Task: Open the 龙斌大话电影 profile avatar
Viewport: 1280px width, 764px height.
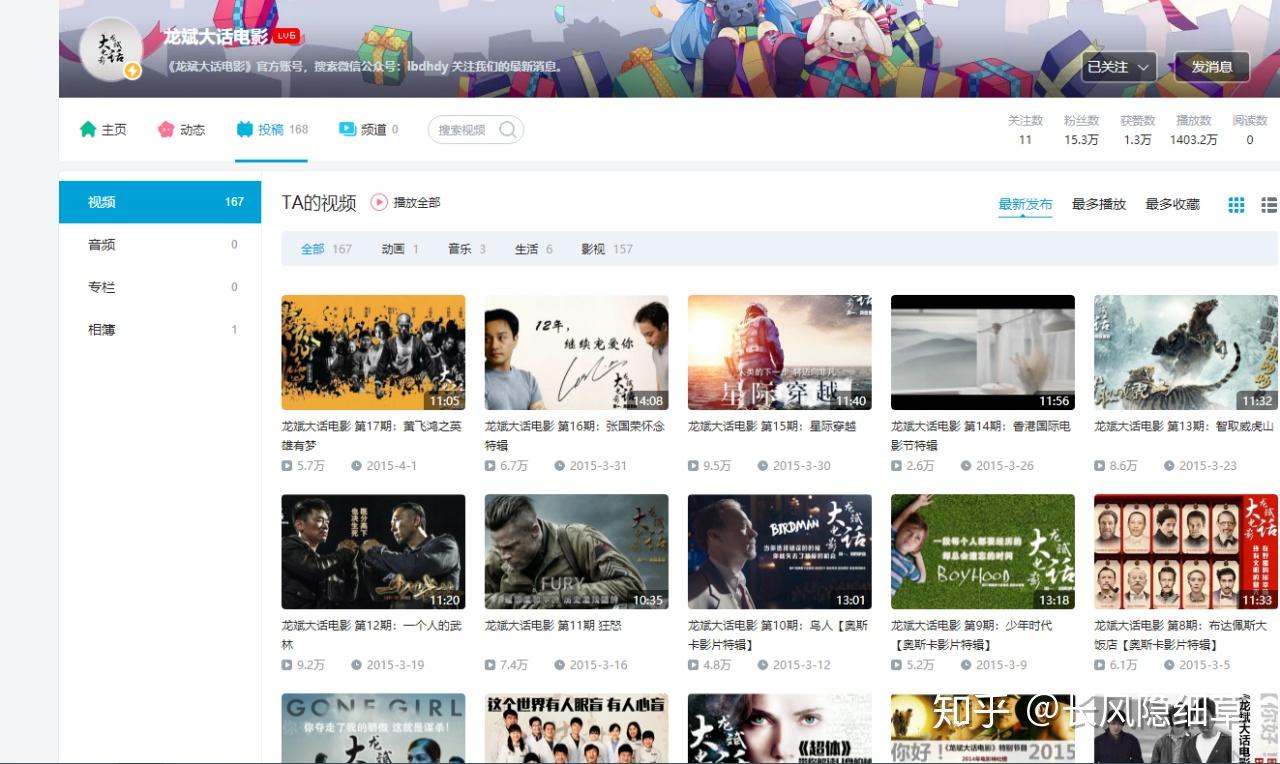Action: pos(110,48)
